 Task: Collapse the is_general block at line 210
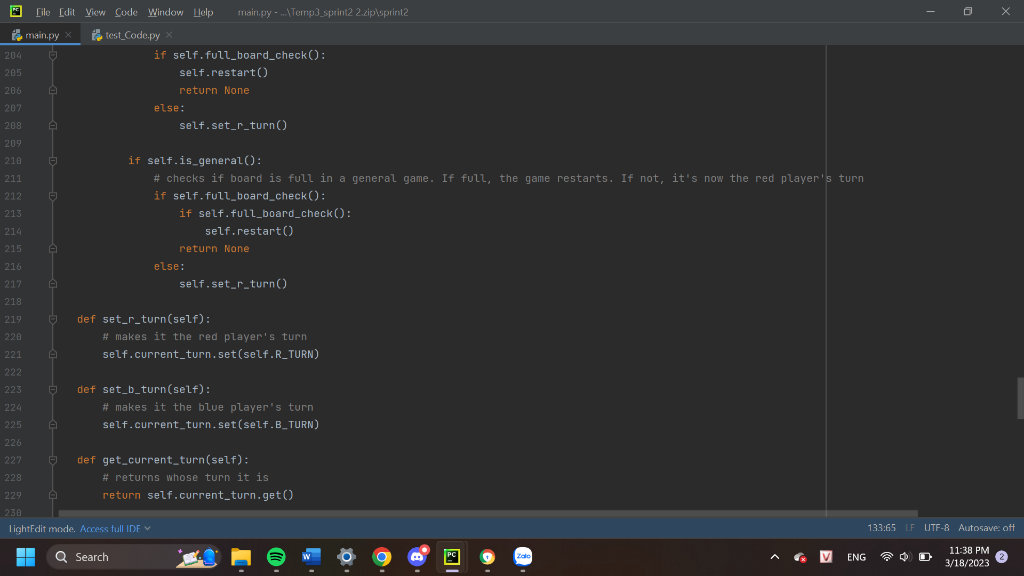click(x=53, y=161)
